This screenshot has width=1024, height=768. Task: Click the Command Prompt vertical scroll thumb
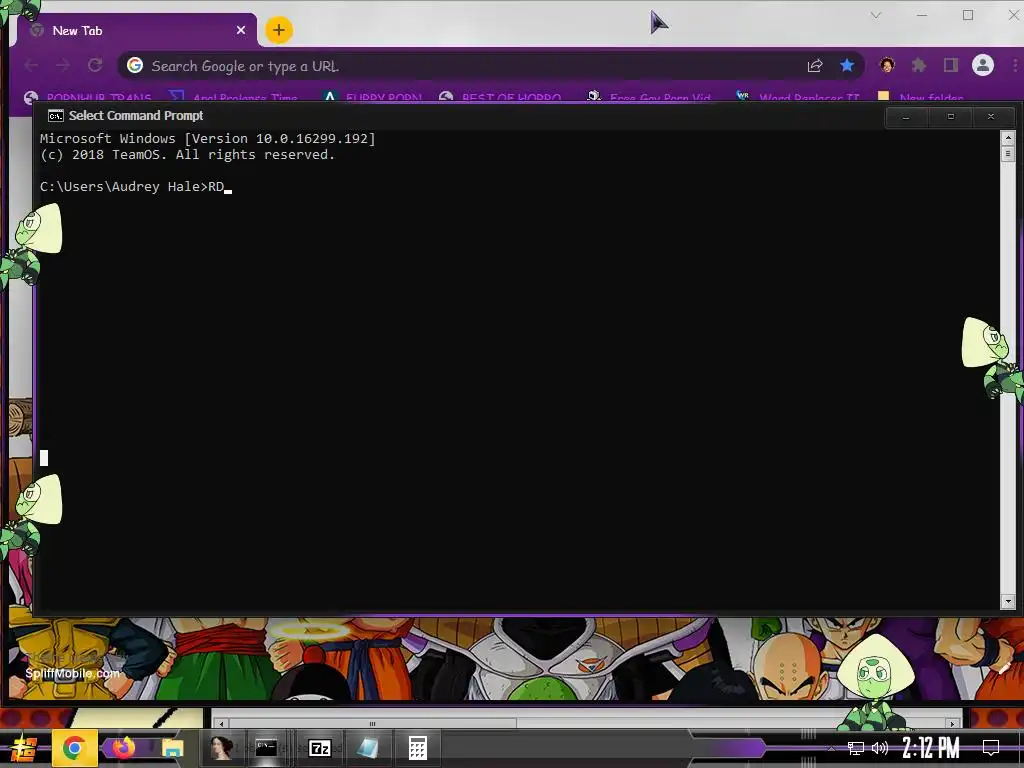tap(1008, 153)
